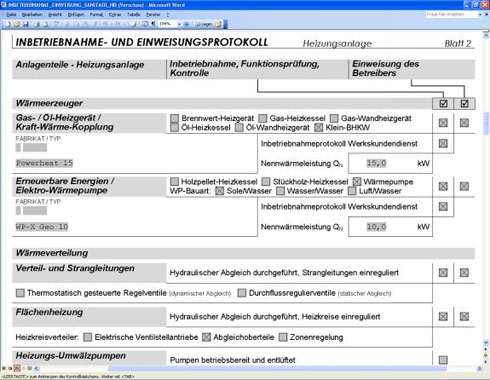490x380 pixels.
Task: Check the Stückholz-Heizkessel checkbox
Action: pyautogui.click(x=266, y=182)
